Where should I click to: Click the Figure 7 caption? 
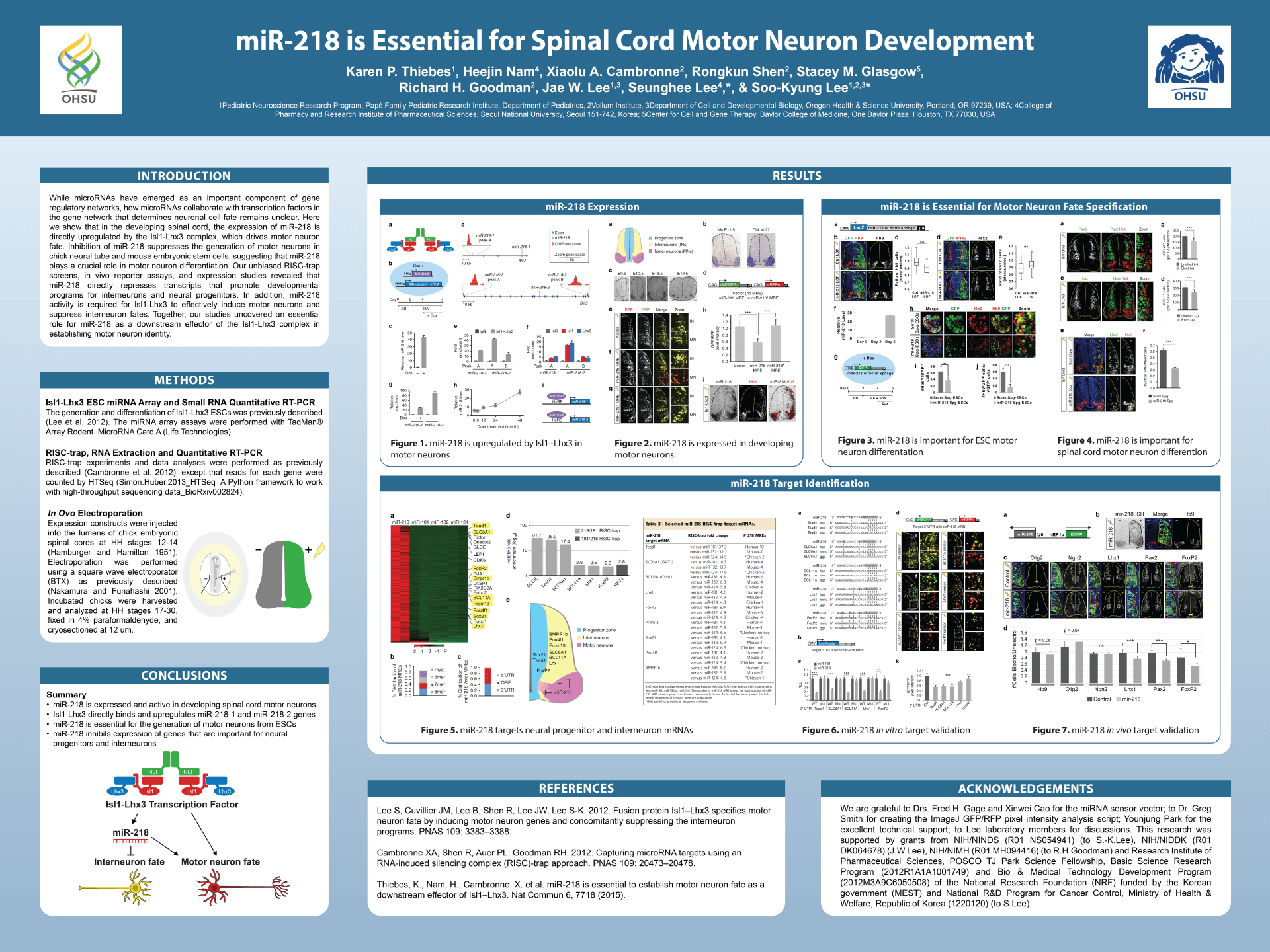point(1116,730)
